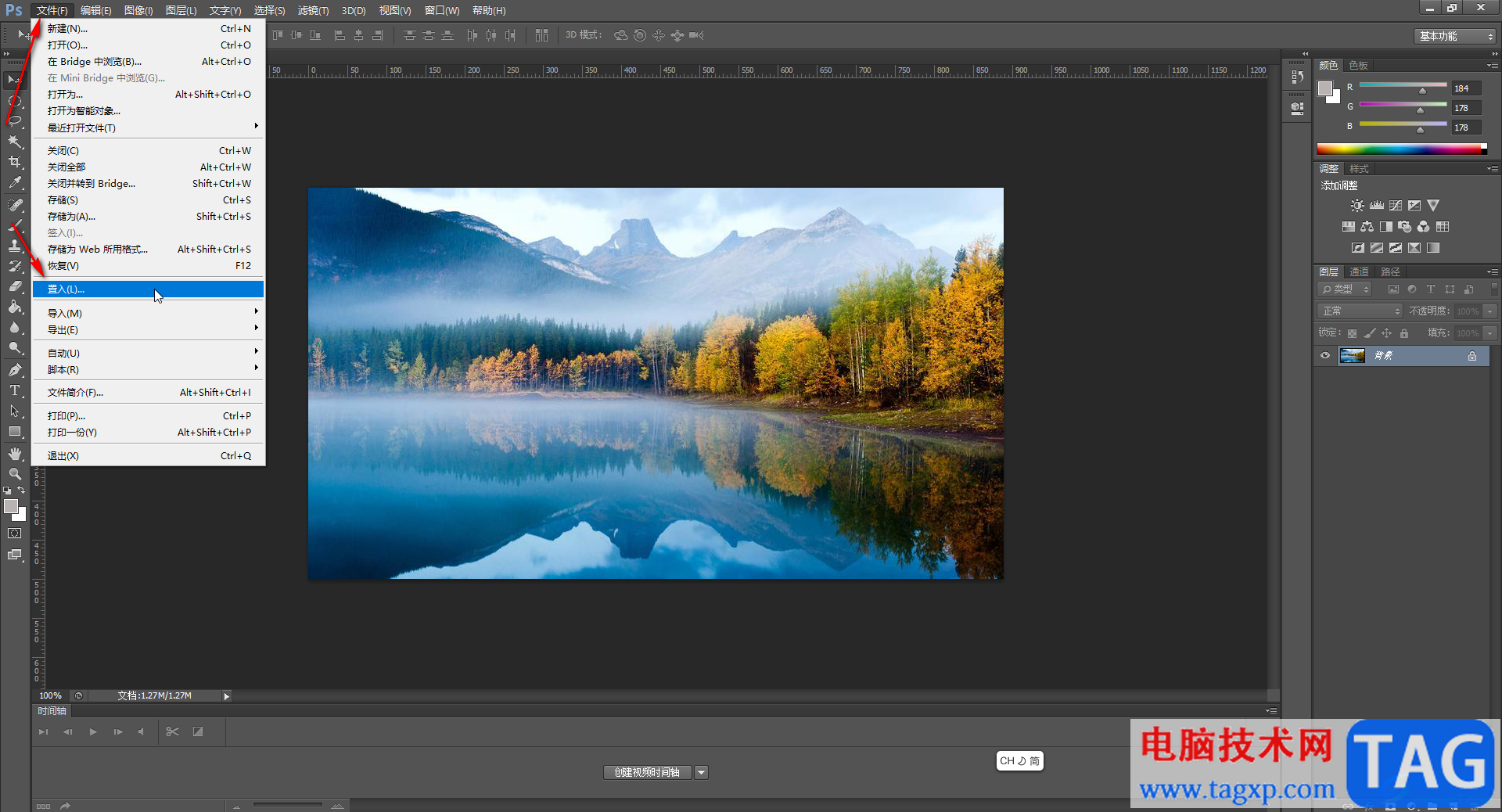This screenshot has width=1502, height=812.
Task: Click the R color slider
Action: point(1403,85)
